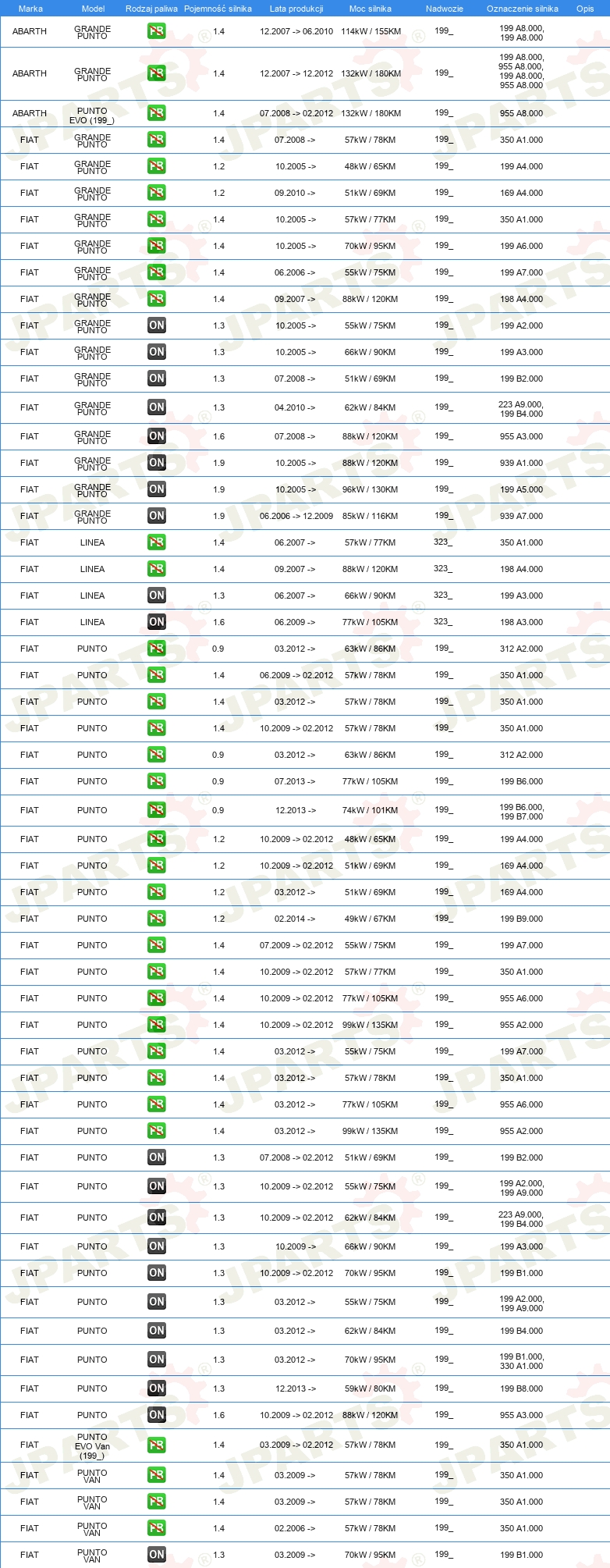Click the Moc silnika column header
The height and width of the screenshot is (1568, 610).
pyautogui.click(x=371, y=9)
